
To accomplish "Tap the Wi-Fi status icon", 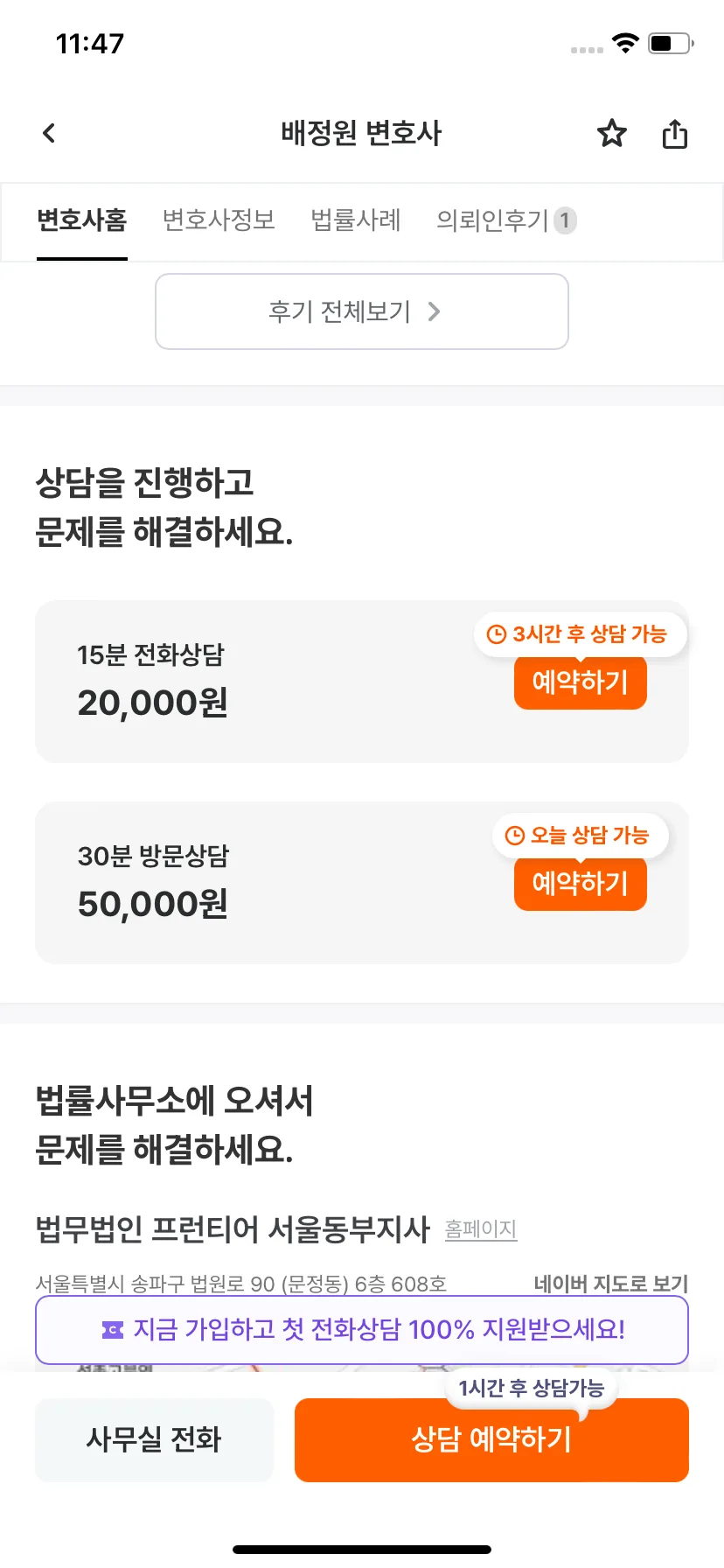I will pos(625,43).
